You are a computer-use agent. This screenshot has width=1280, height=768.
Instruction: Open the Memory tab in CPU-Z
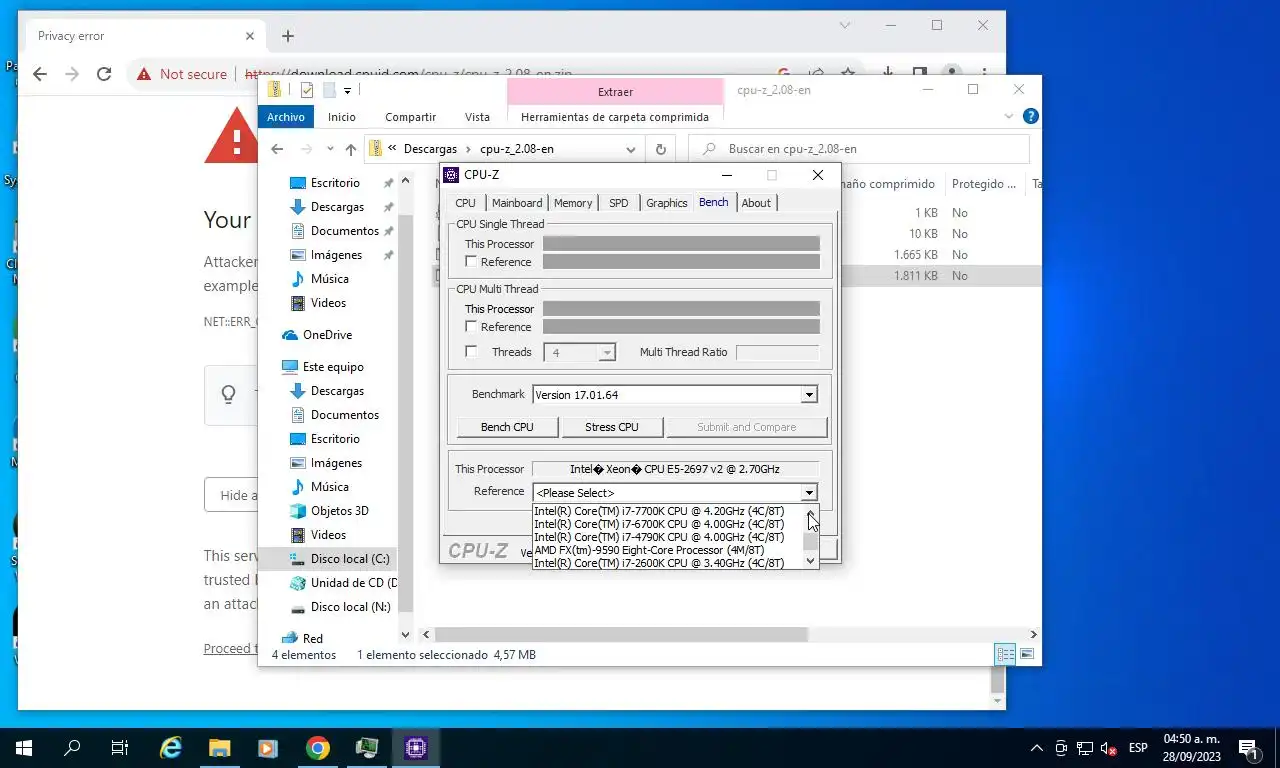573,203
